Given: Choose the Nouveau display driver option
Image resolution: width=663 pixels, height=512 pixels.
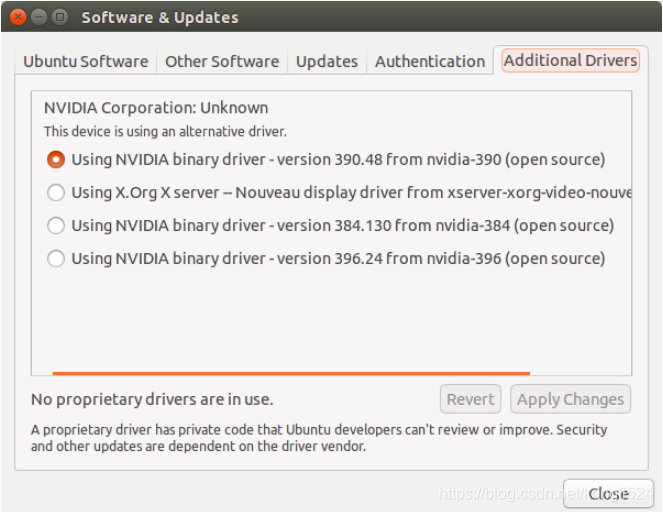Looking at the screenshot, I should pyautogui.click(x=56, y=193).
